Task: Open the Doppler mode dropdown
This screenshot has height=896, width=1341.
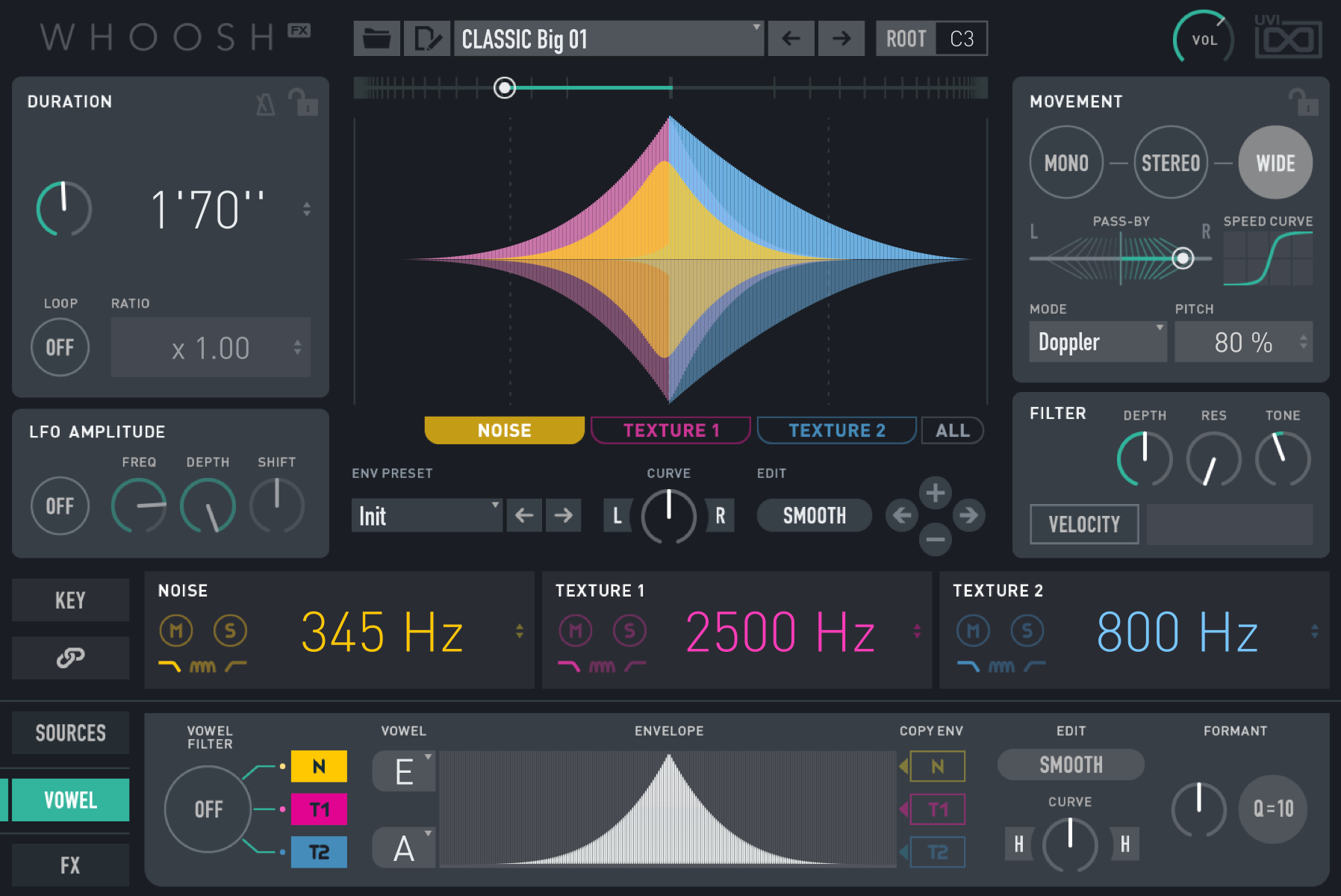Action: tap(1097, 341)
